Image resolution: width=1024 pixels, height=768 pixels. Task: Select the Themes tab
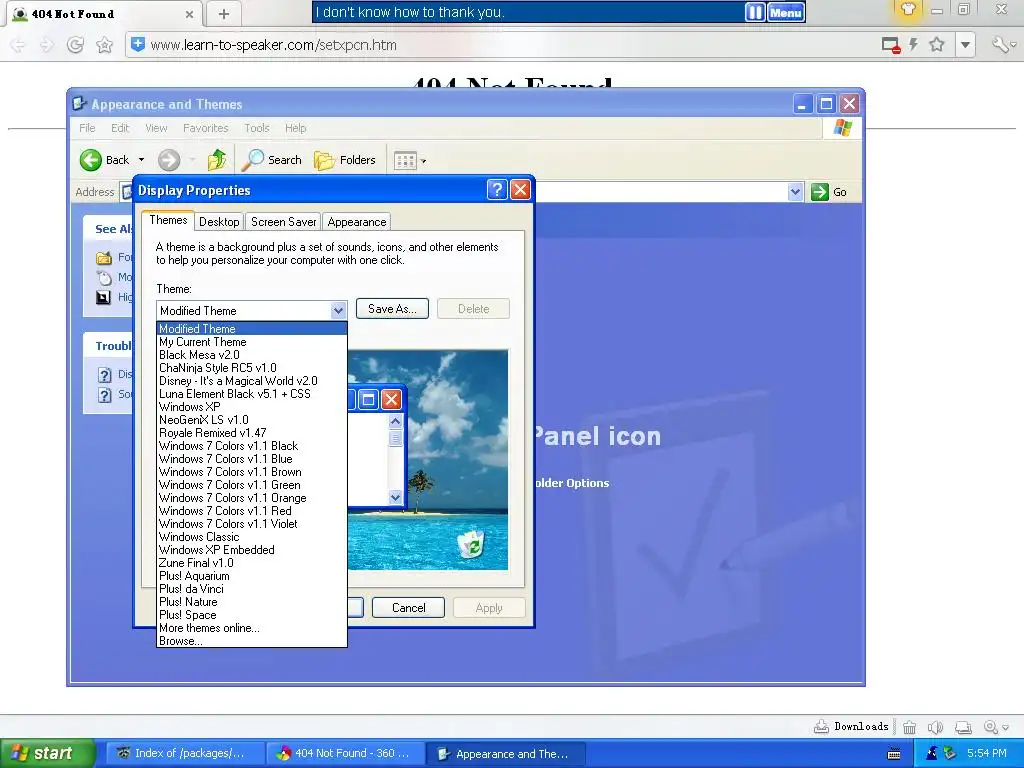pos(168,220)
